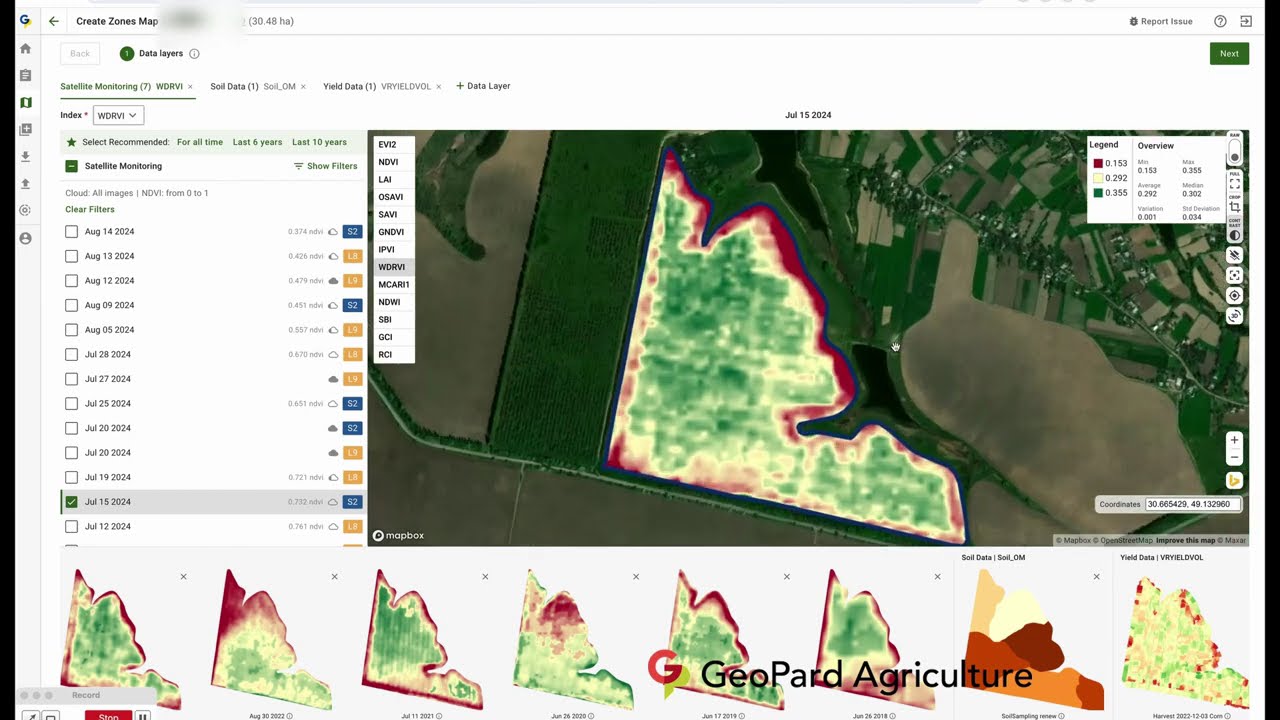The height and width of the screenshot is (720, 1280).
Task: Choose MCARI1 from index list
Action: pyautogui.click(x=393, y=284)
